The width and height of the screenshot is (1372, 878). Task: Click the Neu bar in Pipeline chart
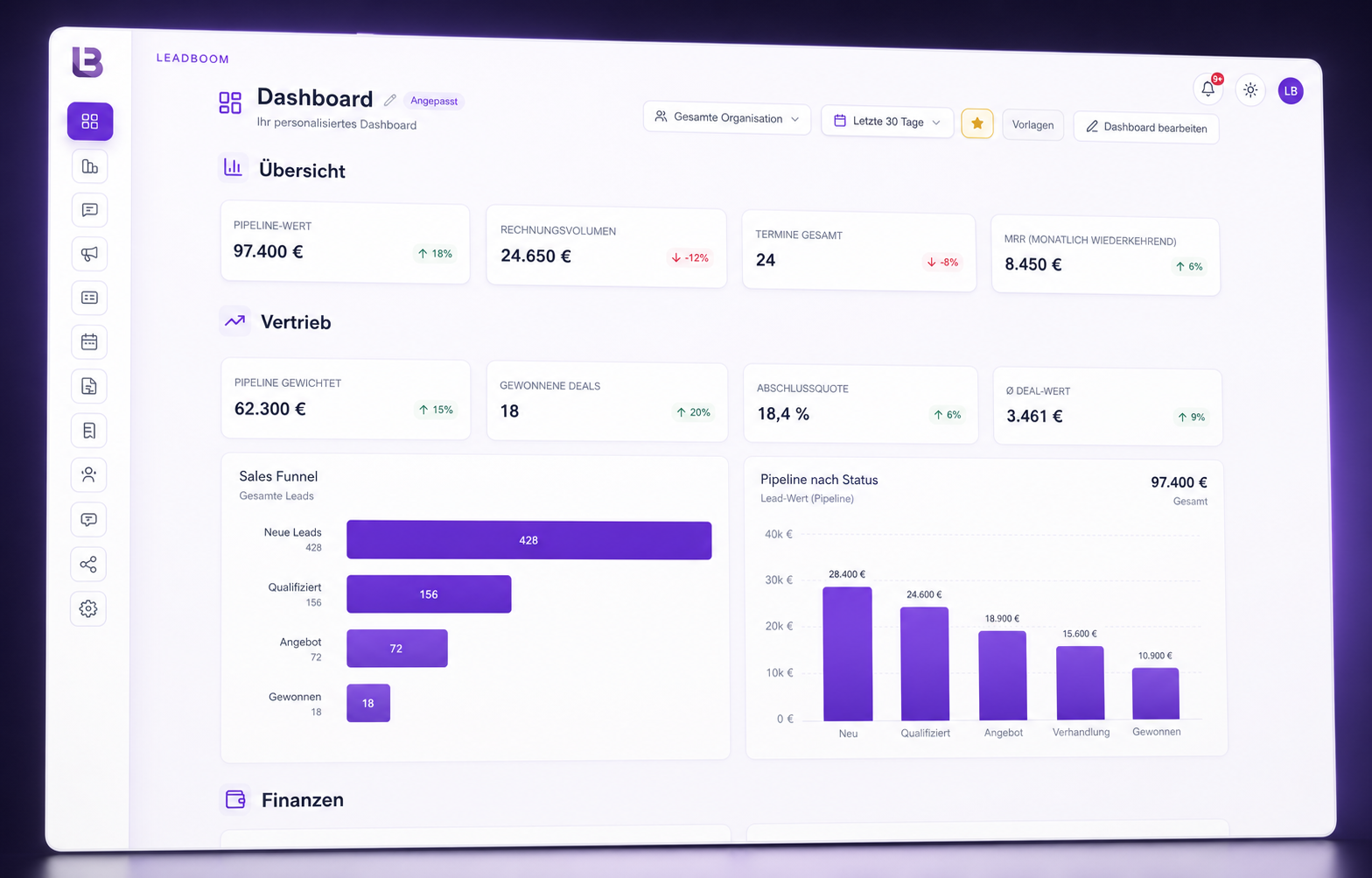pyautogui.click(x=847, y=654)
